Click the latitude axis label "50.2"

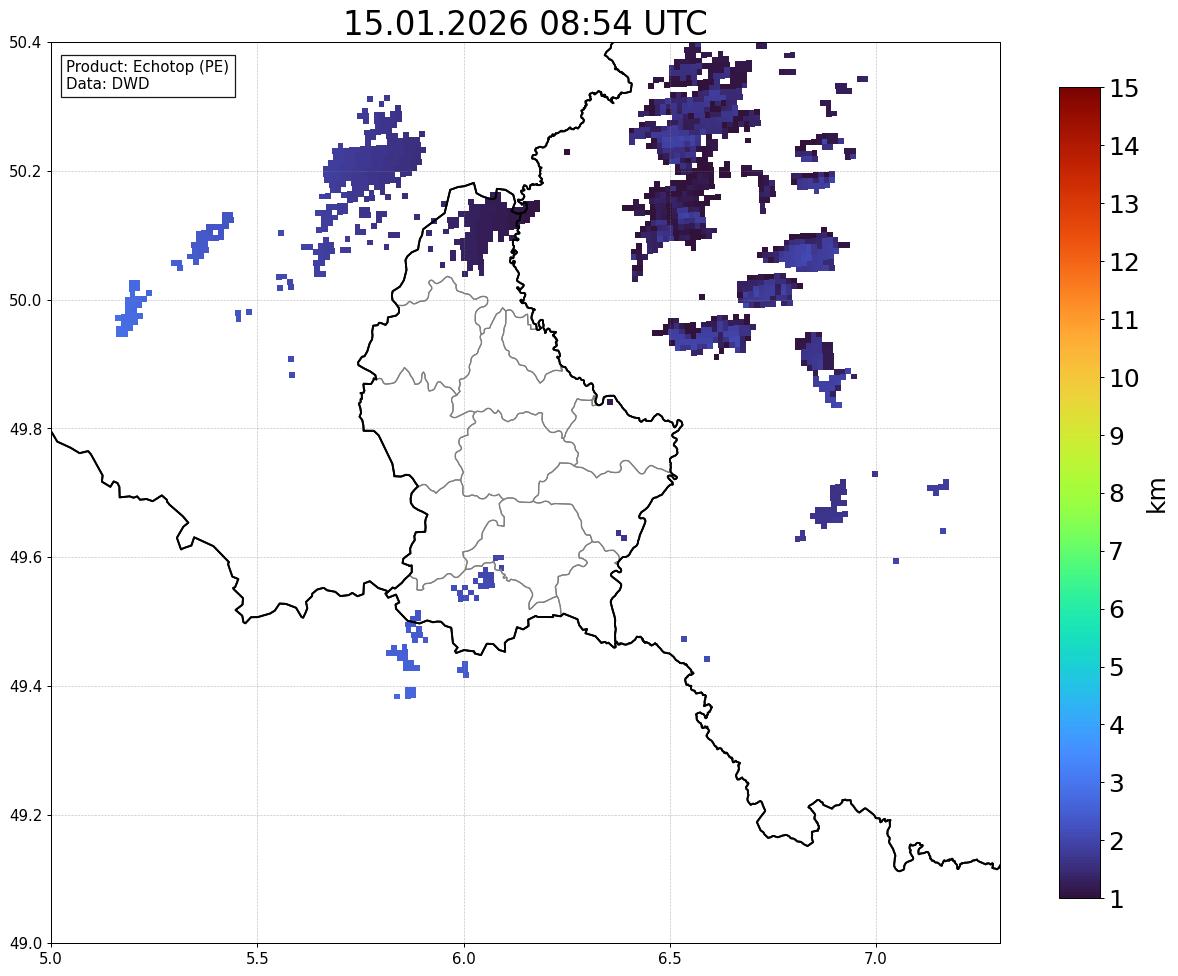(x=26, y=171)
